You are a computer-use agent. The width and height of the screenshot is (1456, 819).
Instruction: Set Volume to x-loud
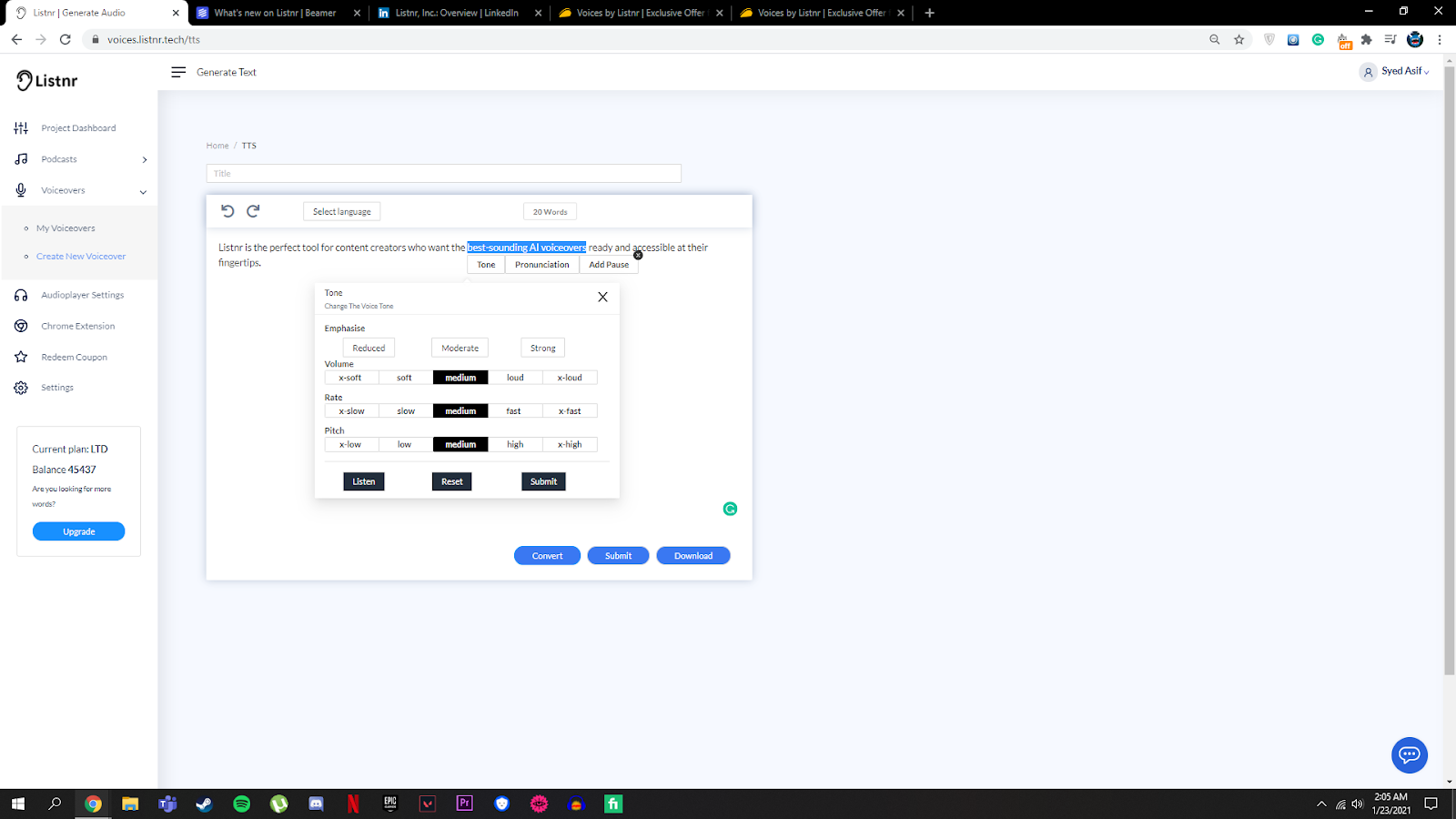click(x=570, y=378)
